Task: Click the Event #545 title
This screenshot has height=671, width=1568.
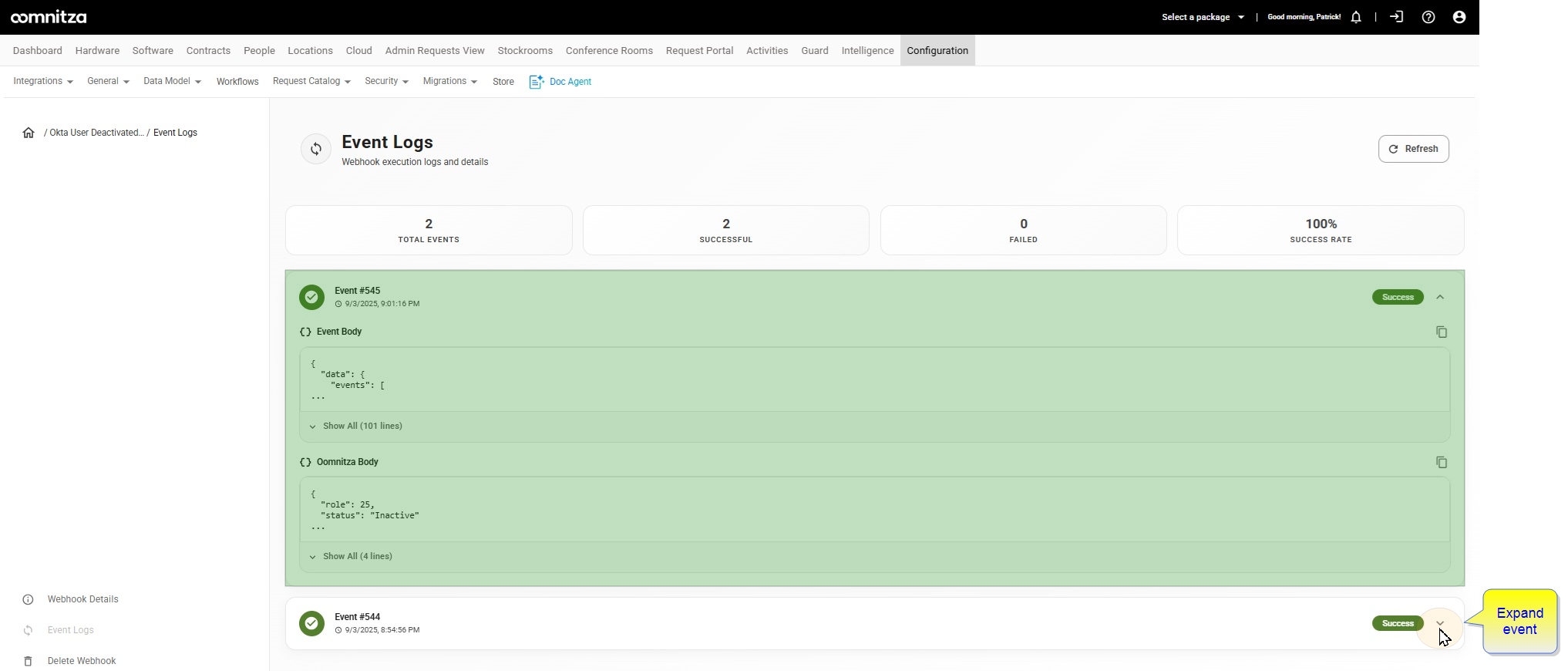Action: click(x=358, y=291)
